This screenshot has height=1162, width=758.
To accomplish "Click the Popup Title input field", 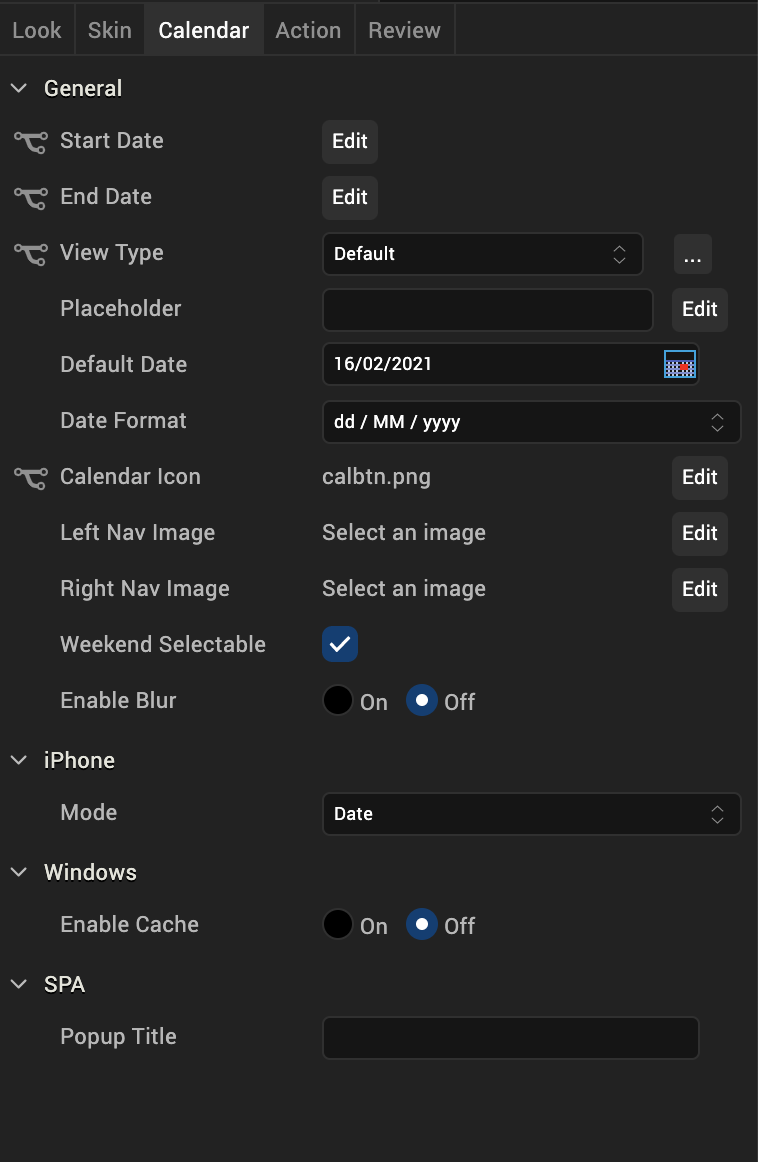I will [x=510, y=1038].
